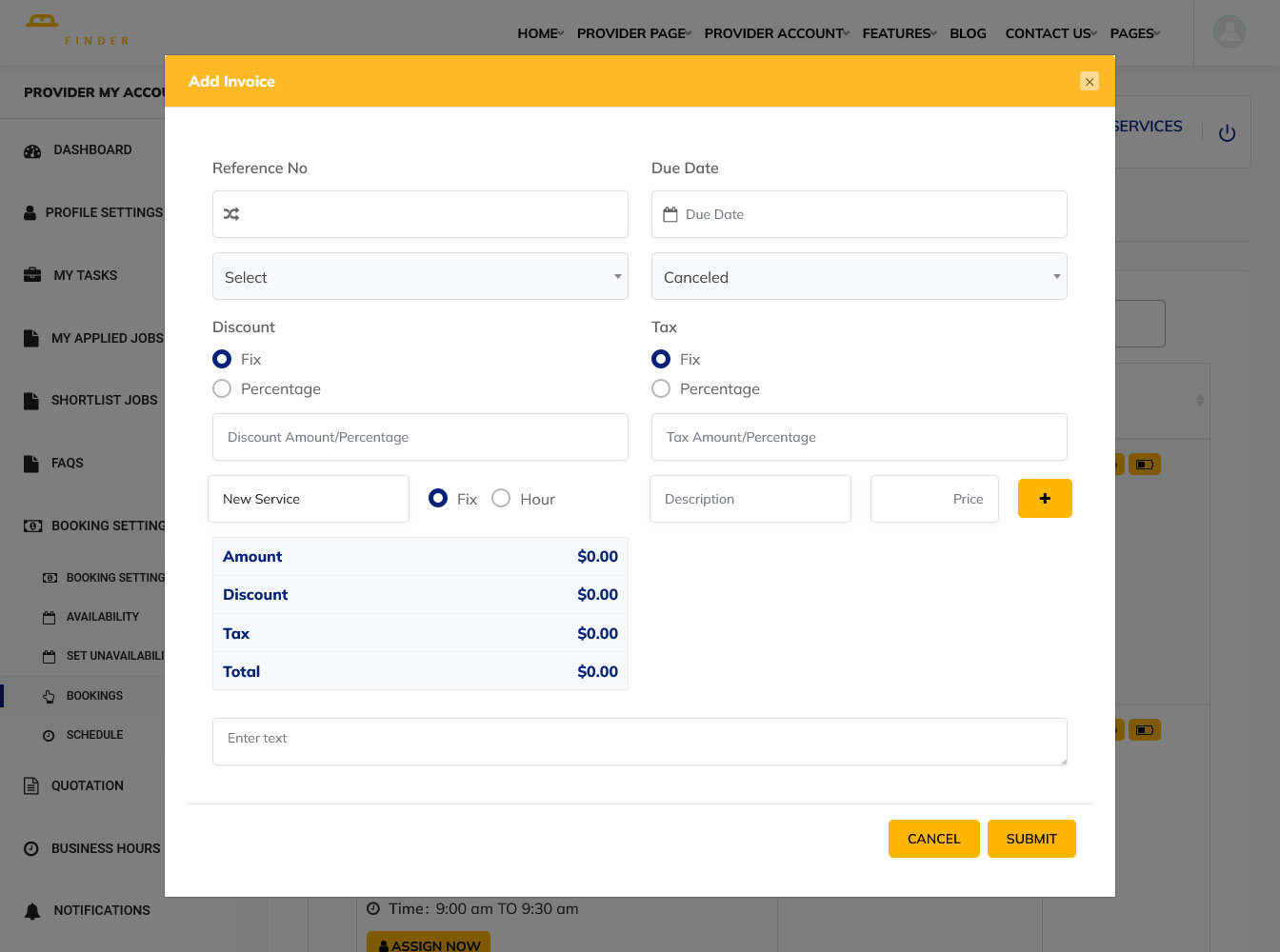Open the Select dropdown below Reference No
Image resolution: width=1280 pixels, height=952 pixels.
coord(420,277)
